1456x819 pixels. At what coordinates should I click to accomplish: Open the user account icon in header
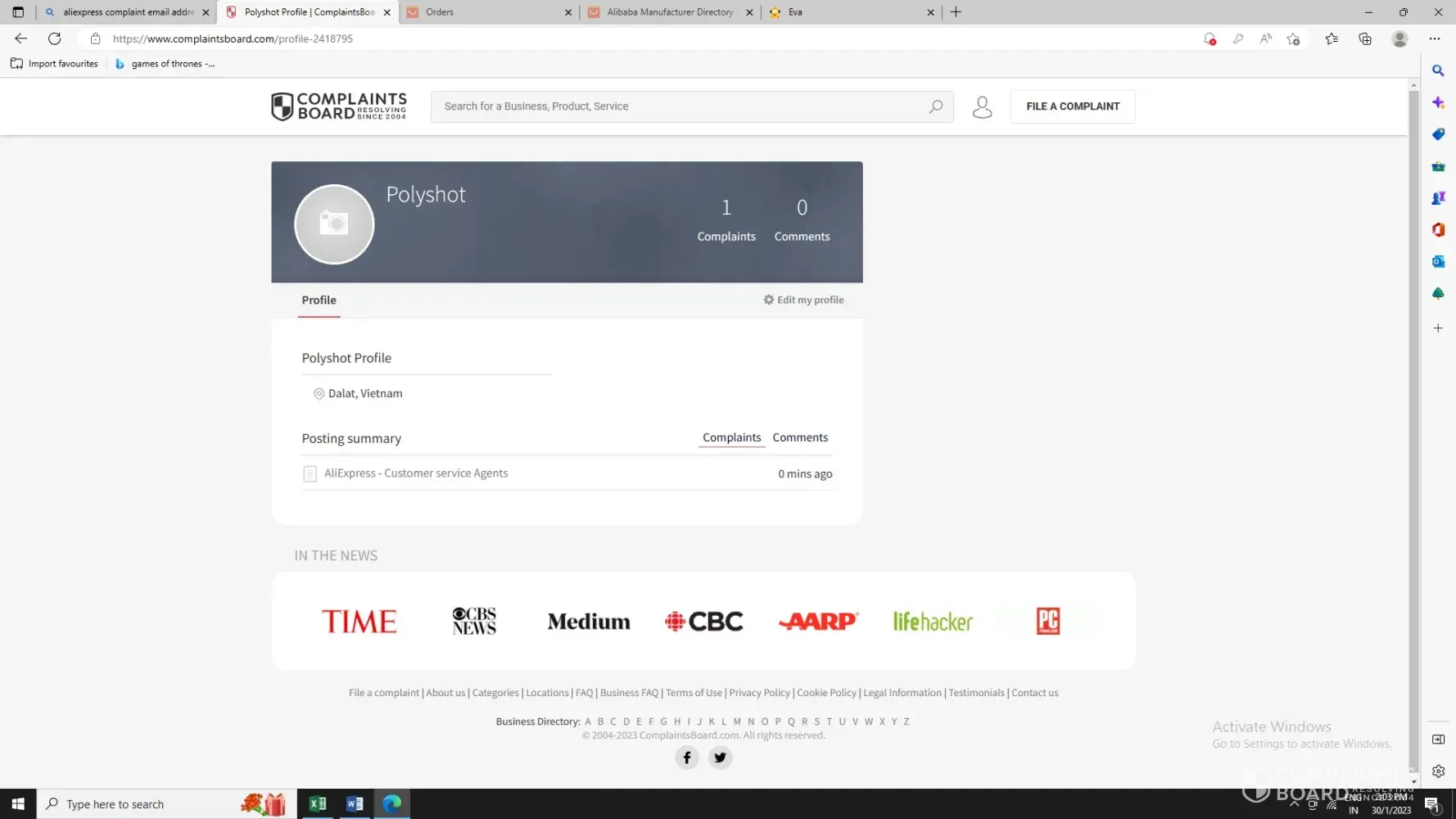pos(982,106)
